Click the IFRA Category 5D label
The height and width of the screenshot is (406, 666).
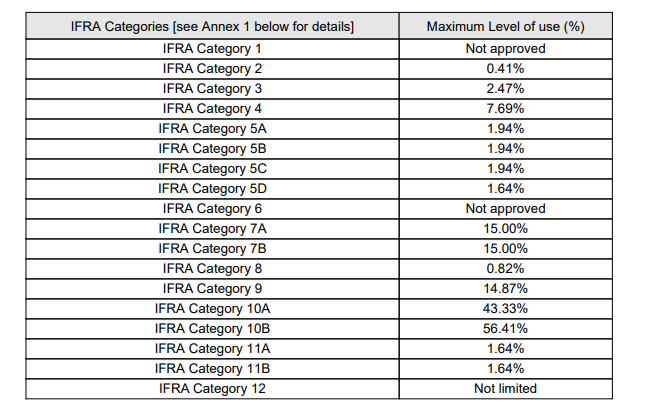[211, 188]
